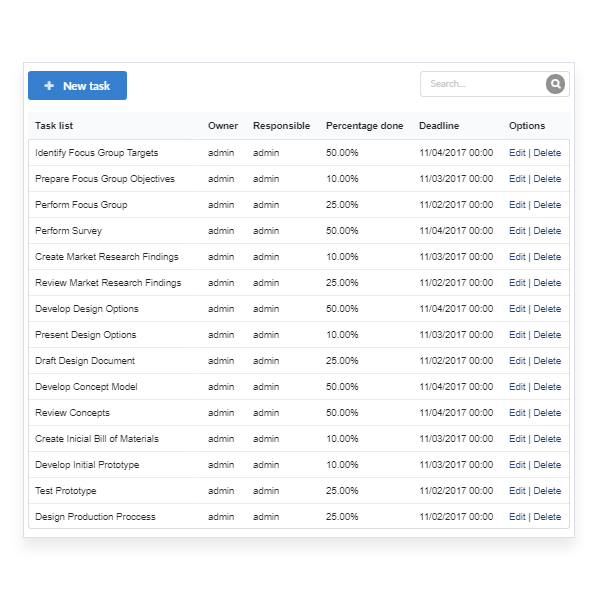Select the Review Market Research Findings name
Screen dimensions: 600x600
point(108,283)
